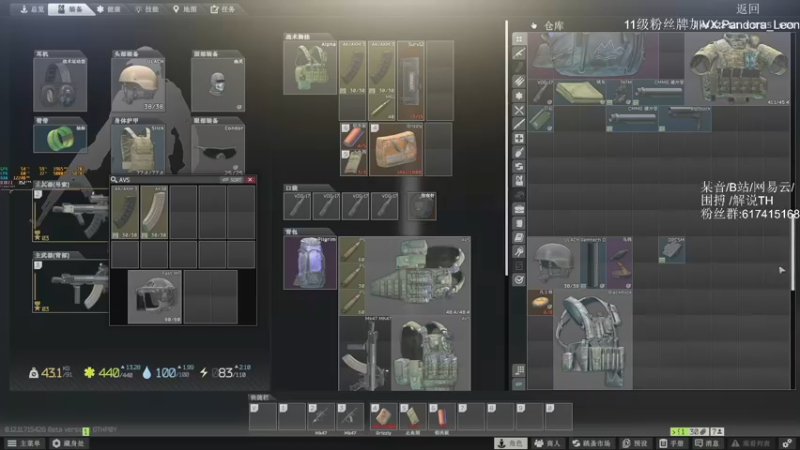Open the 健康 health tab
800x450 pixels.
click(x=109, y=9)
